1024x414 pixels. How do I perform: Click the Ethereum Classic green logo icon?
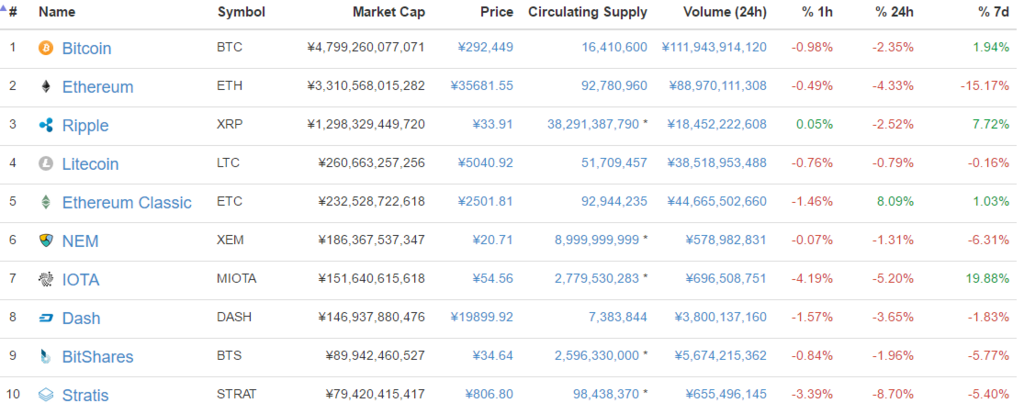[46, 202]
